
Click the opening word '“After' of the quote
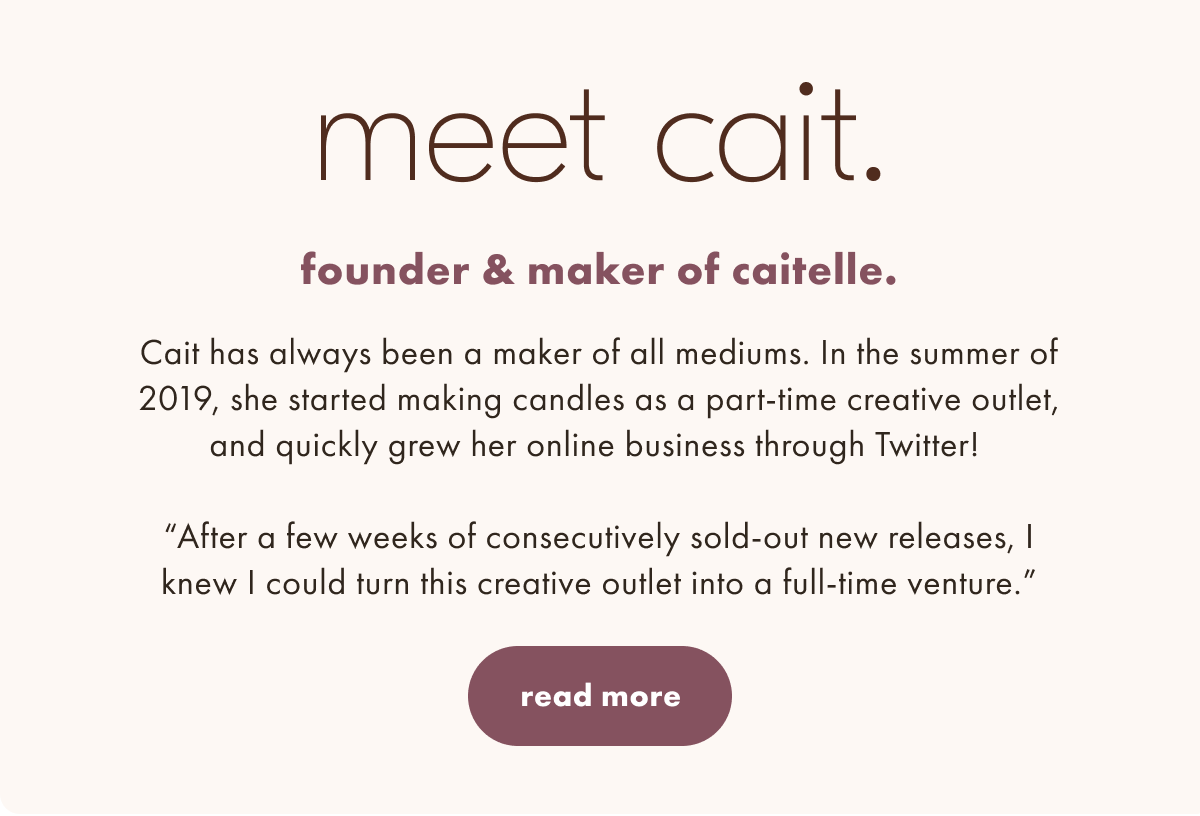pos(207,538)
